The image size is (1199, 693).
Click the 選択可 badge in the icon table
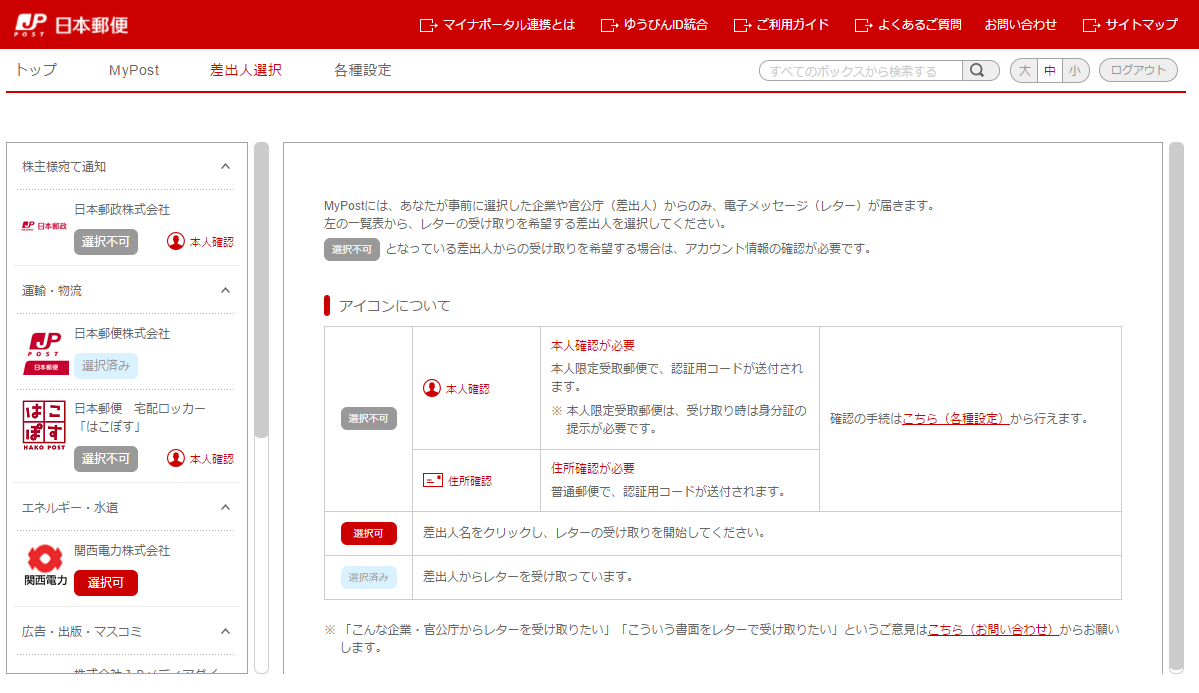click(x=369, y=533)
